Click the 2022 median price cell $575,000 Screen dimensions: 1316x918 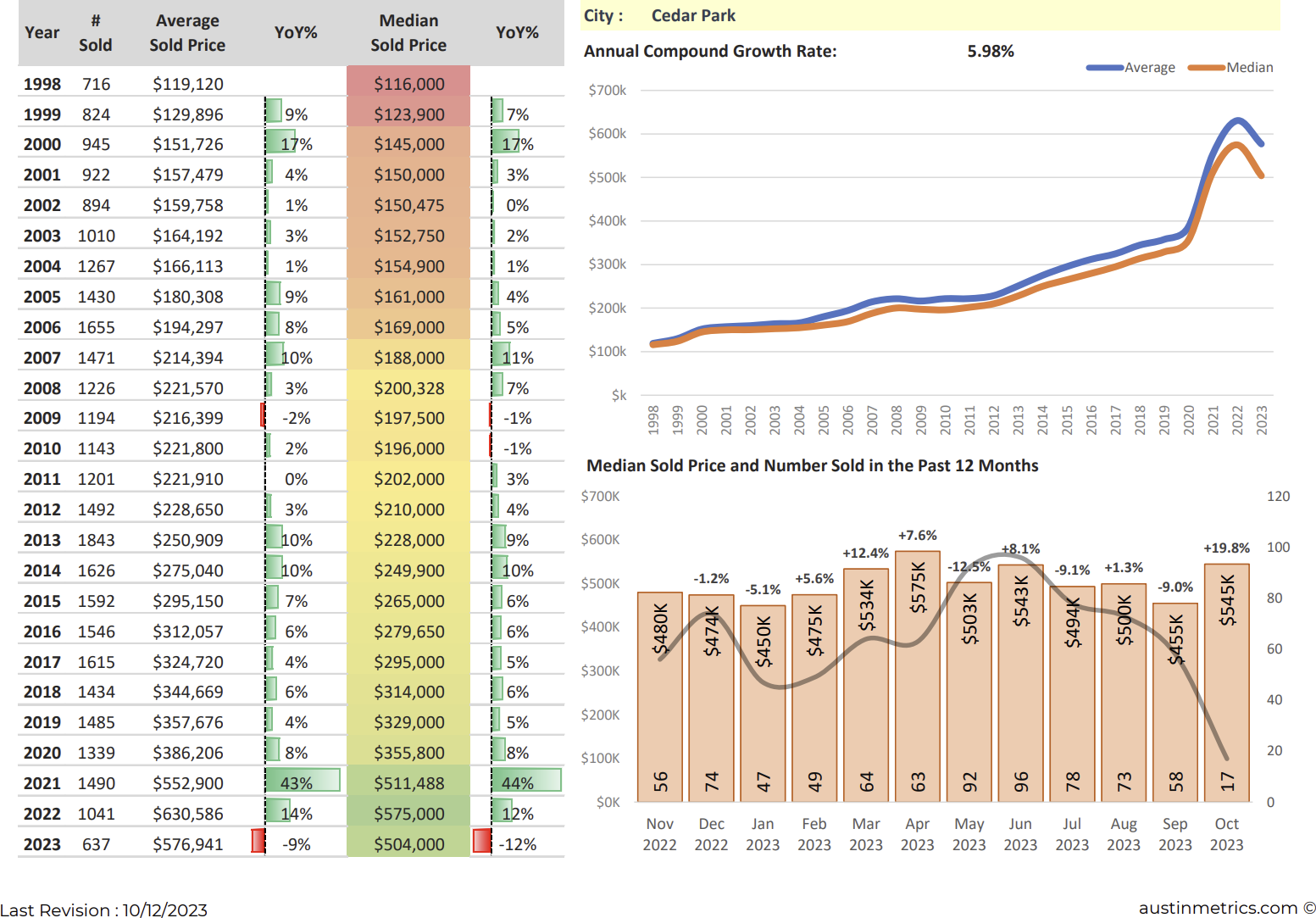pos(408,814)
